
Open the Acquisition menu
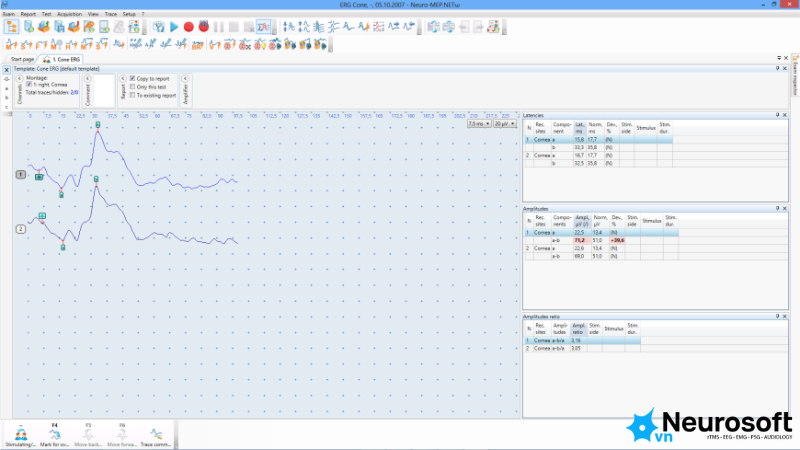click(x=69, y=14)
